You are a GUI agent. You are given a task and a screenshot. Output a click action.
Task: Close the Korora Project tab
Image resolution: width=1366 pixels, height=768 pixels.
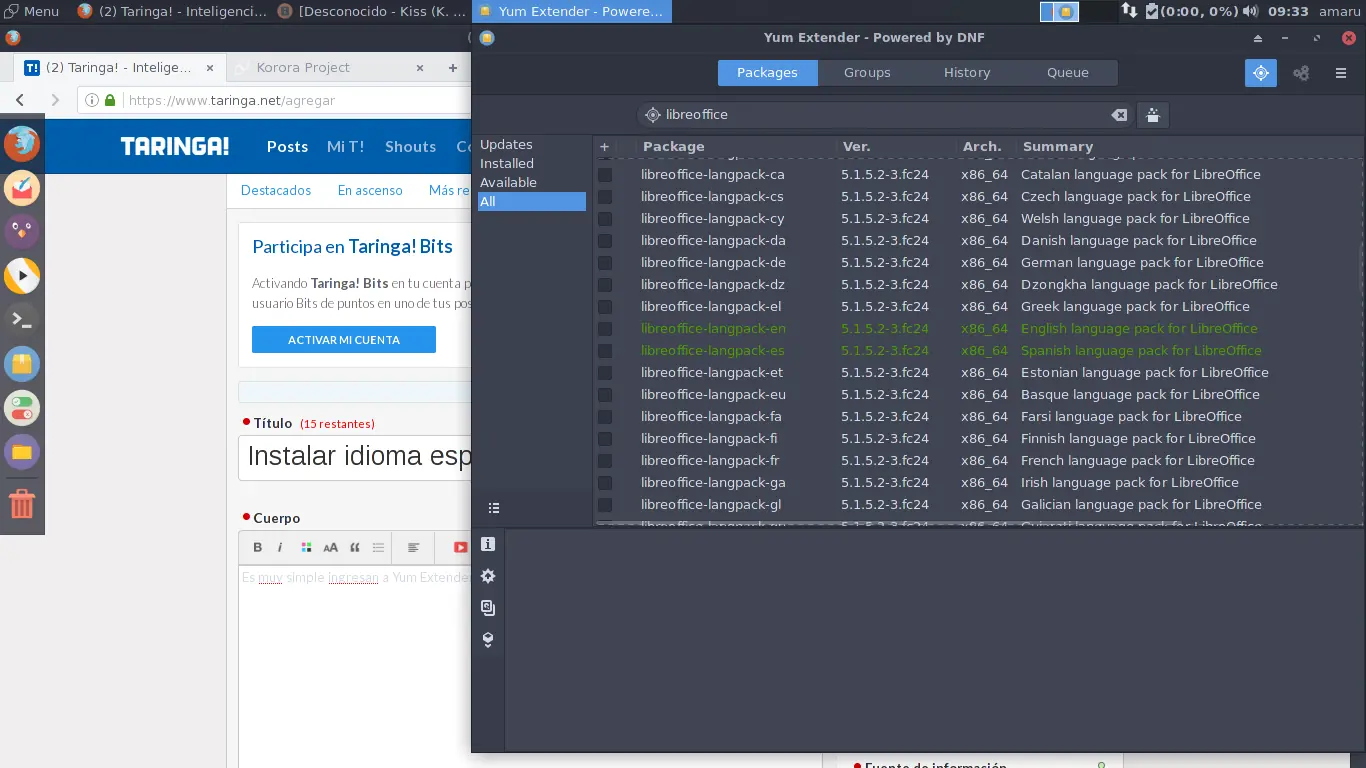421,68
